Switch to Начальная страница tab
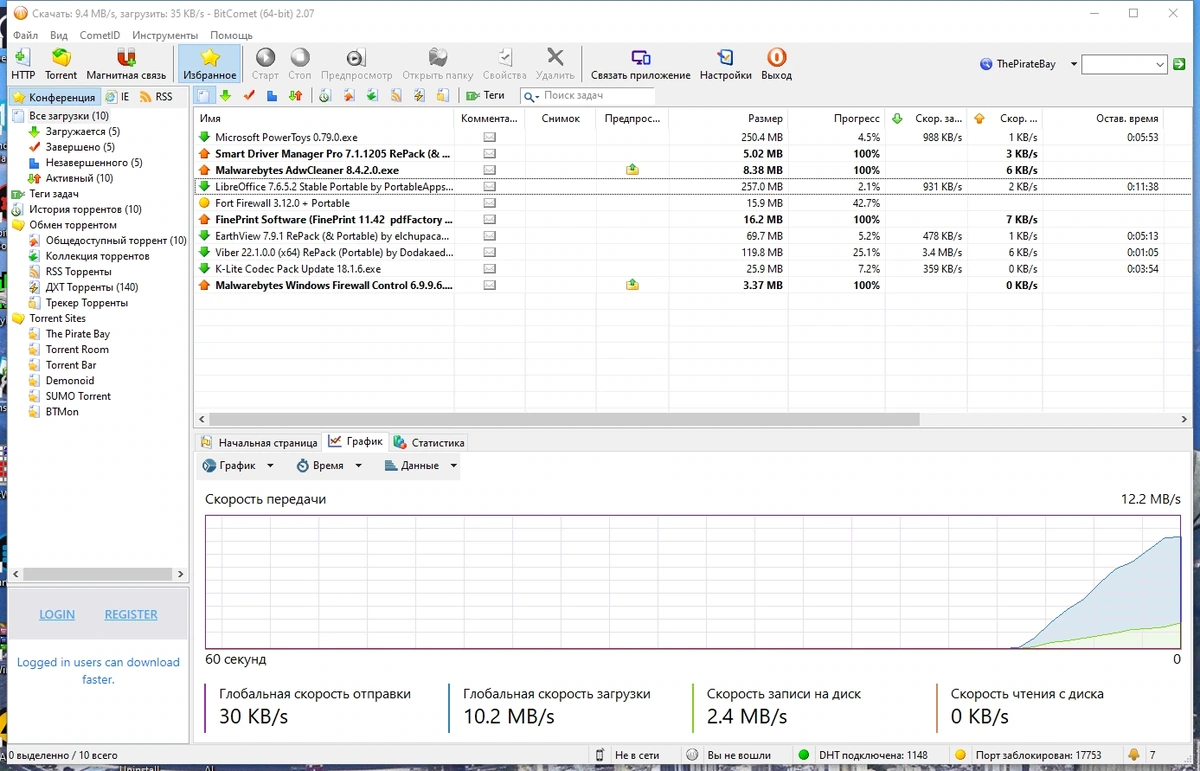 (259, 443)
